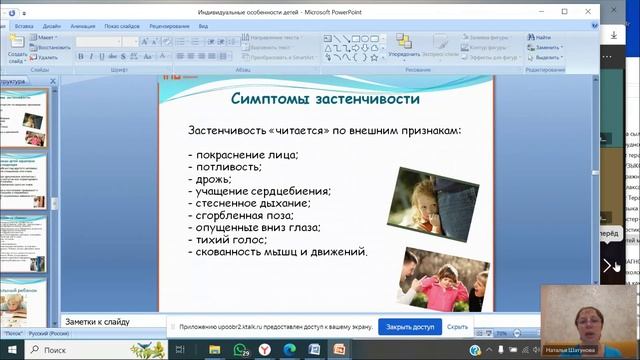Open the Review (Рецензирование) ribbon tab
640x360 pixels.
[x=169, y=26]
